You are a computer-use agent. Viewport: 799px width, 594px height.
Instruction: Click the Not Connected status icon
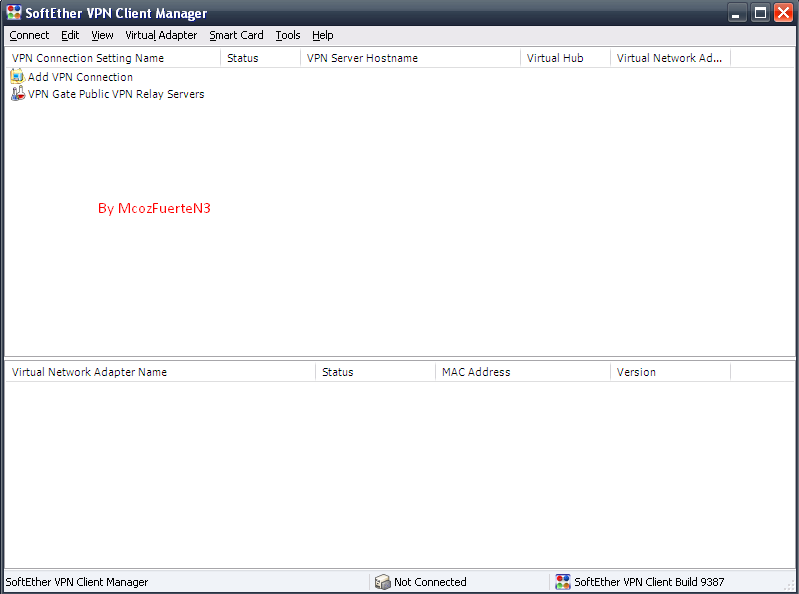tap(382, 582)
